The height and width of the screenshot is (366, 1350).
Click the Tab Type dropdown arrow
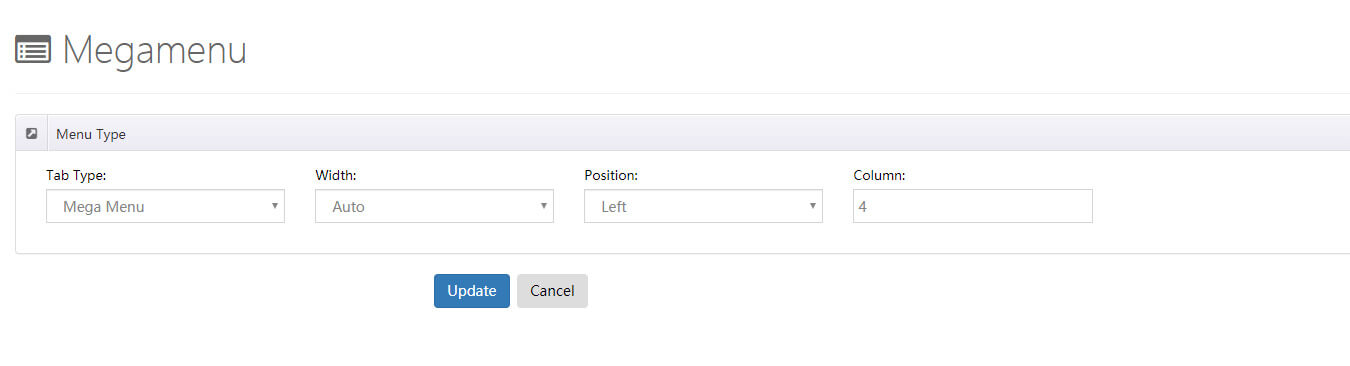274,206
